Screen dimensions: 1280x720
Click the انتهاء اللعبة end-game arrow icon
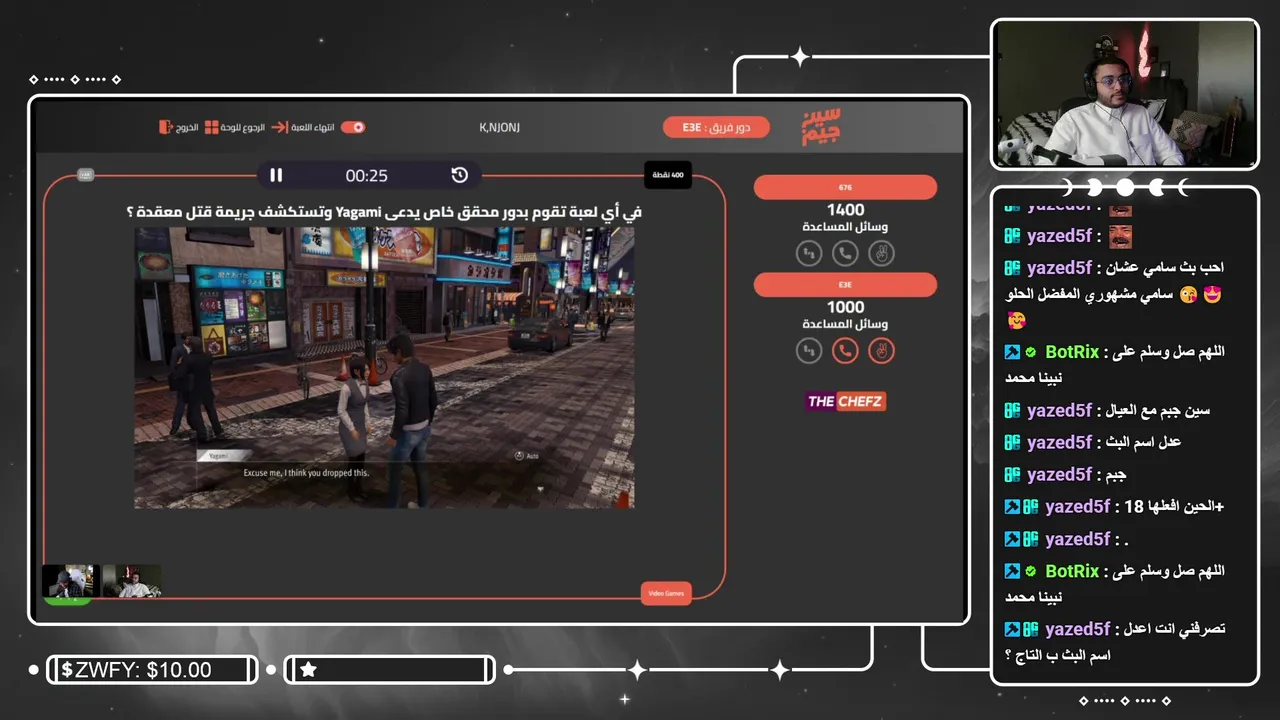click(280, 127)
